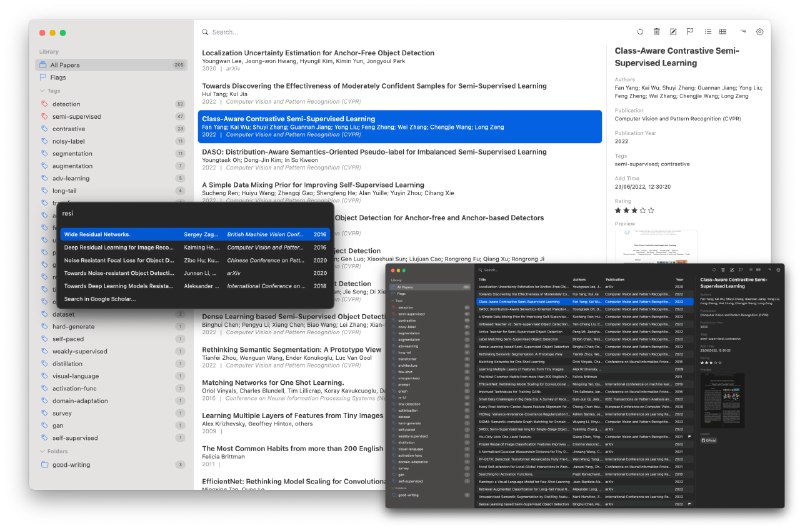Open the good-writing folder
800x528 pixels.
[x=70, y=464]
